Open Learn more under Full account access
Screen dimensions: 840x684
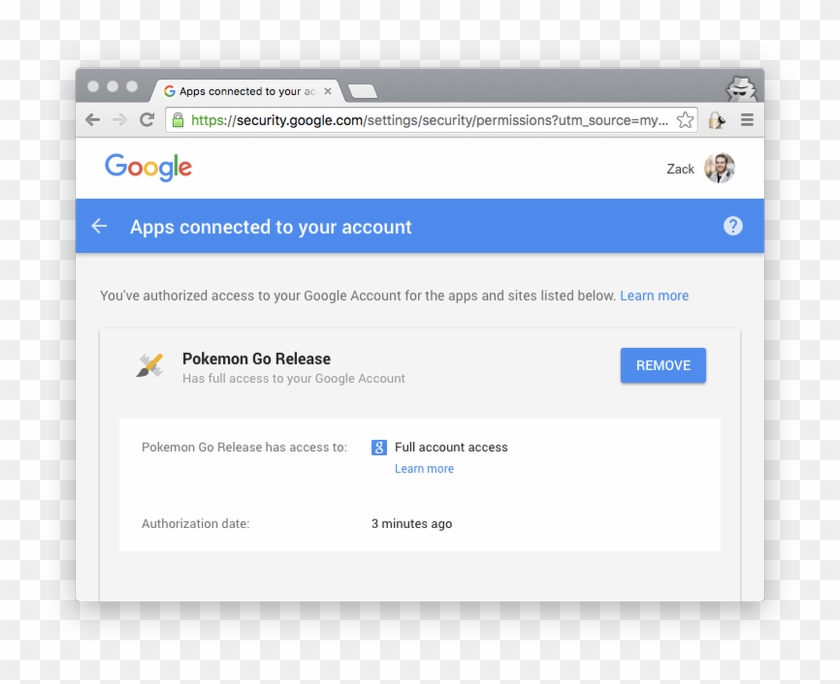424,469
